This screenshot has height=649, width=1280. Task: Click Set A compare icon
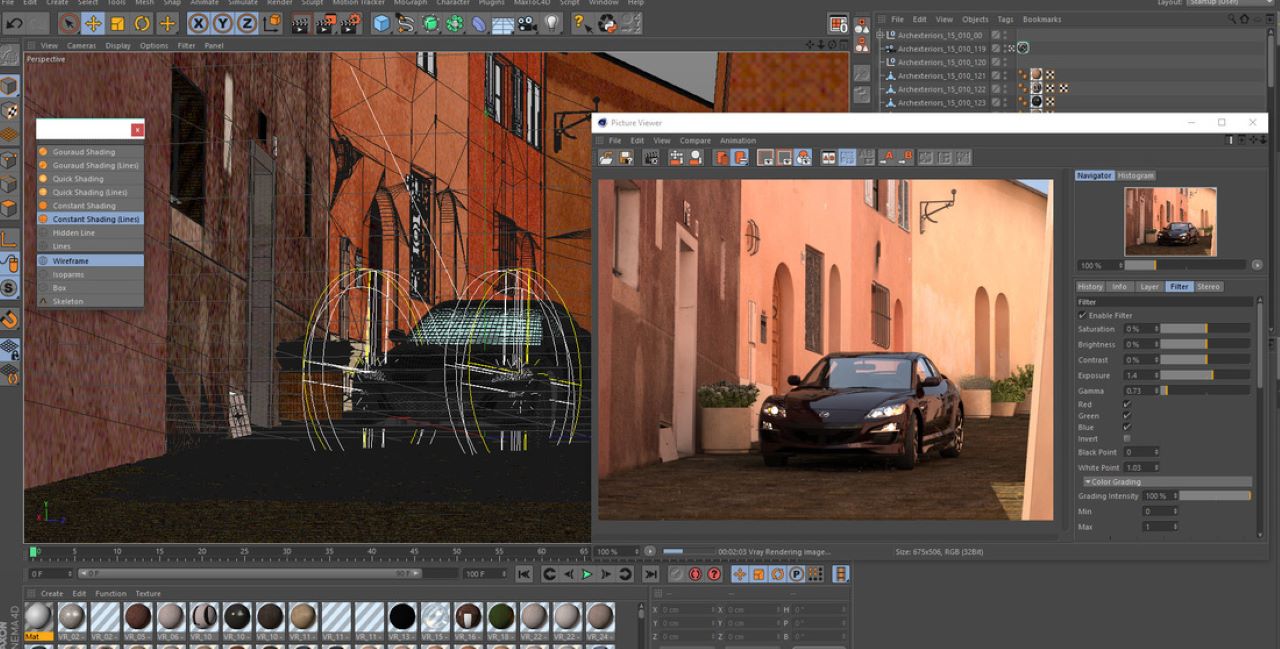(887, 157)
